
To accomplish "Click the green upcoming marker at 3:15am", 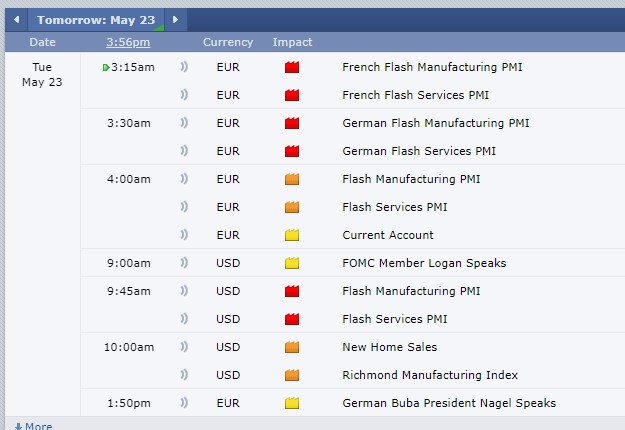I will click(106, 67).
